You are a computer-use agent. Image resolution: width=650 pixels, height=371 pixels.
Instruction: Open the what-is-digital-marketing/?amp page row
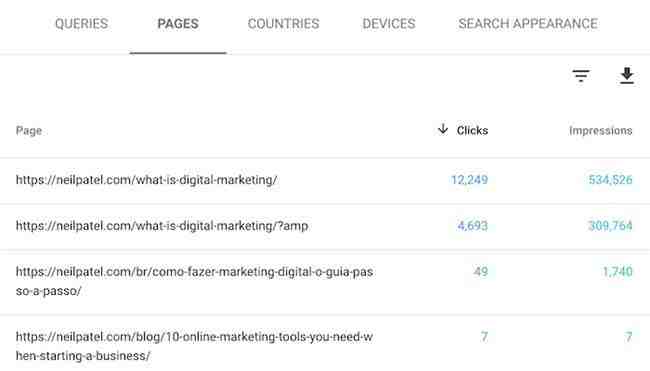point(325,226)
